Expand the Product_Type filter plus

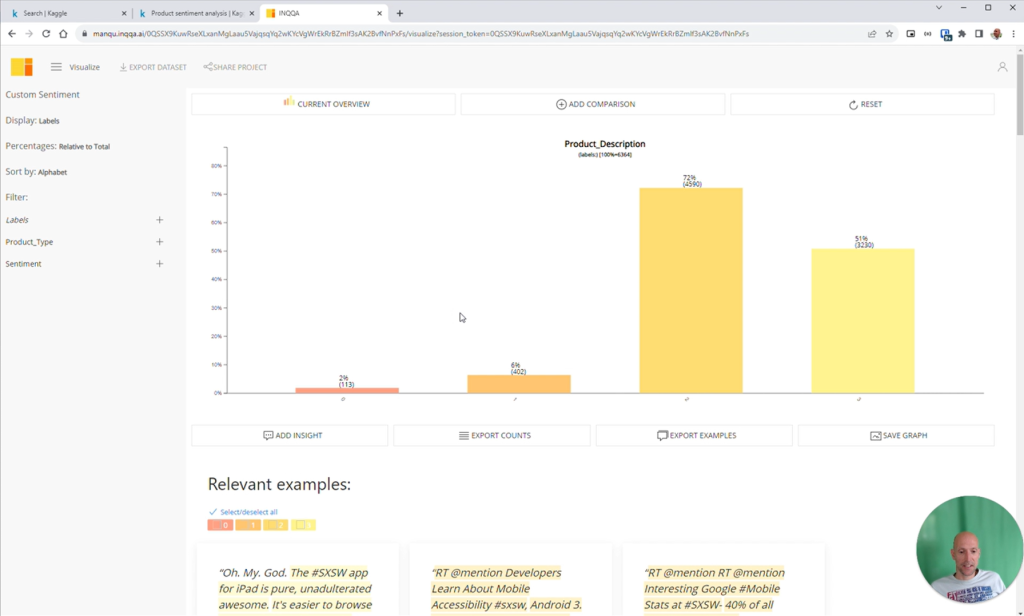[x=159, y=242]
